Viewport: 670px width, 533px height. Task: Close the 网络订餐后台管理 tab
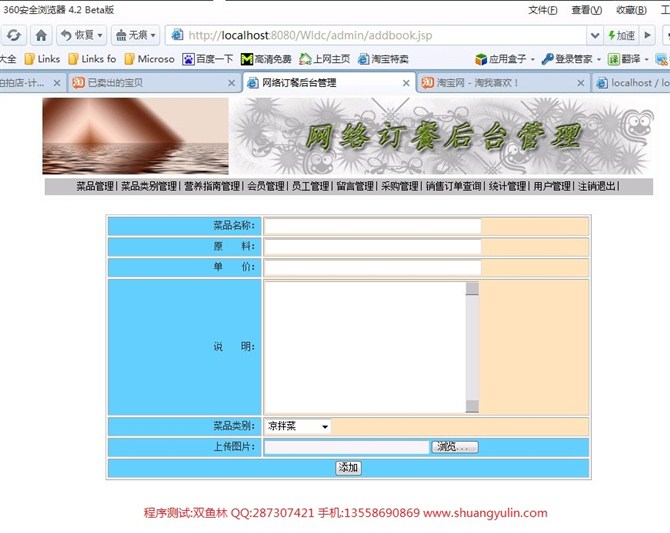tap(406, 83)
